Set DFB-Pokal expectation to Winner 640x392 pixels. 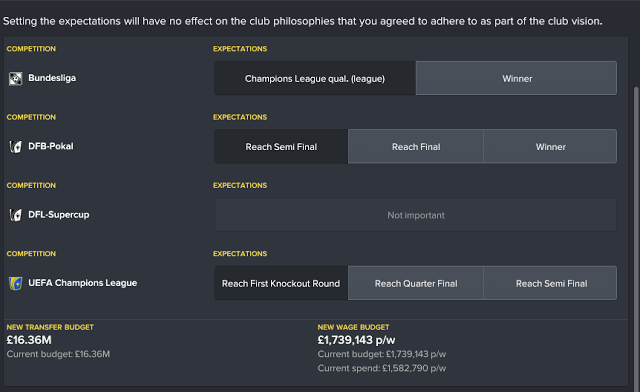[550, 147]
